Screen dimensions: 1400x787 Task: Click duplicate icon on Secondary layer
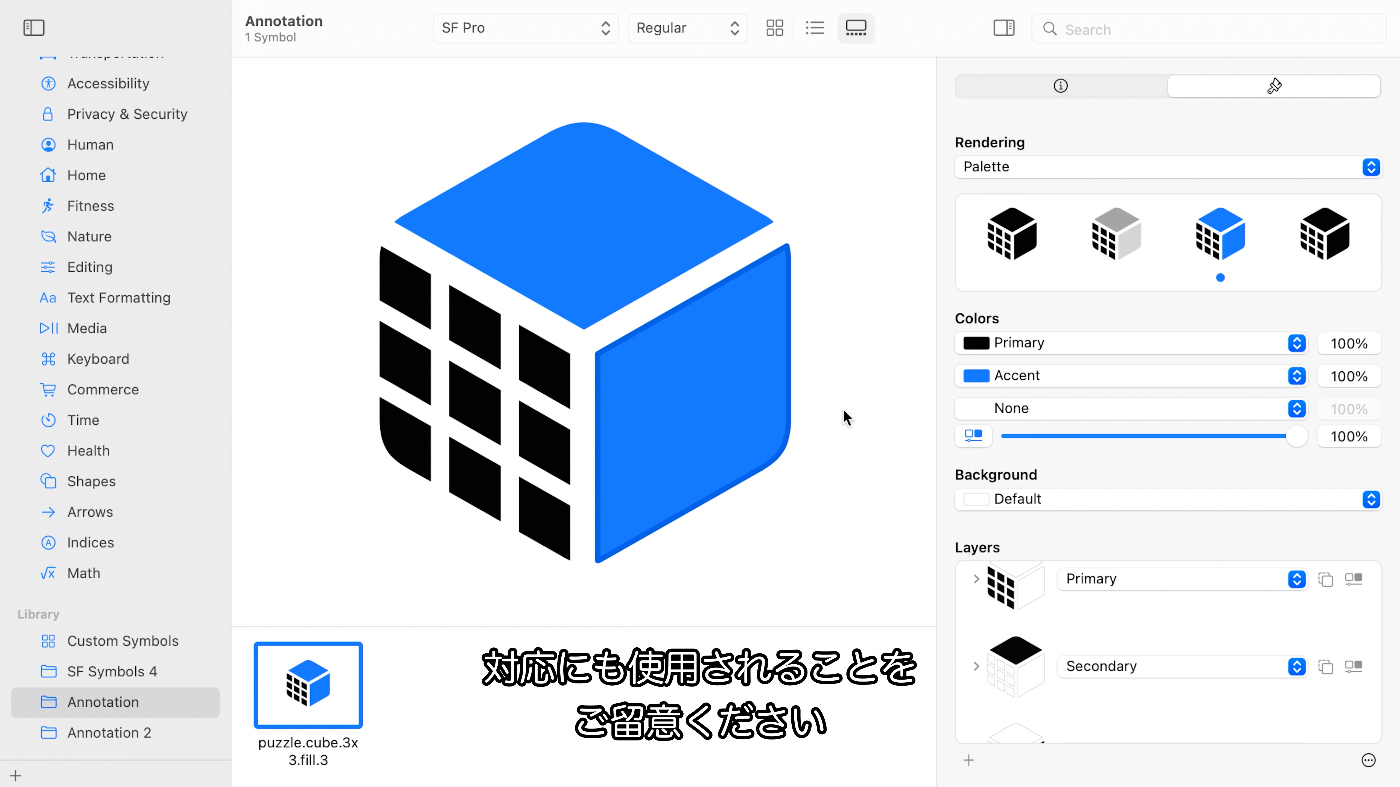1325,666
